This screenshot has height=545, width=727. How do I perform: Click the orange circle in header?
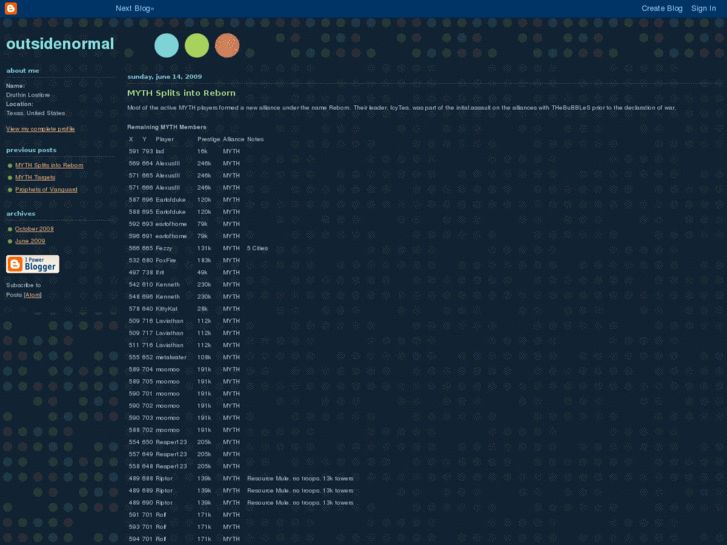227,45
